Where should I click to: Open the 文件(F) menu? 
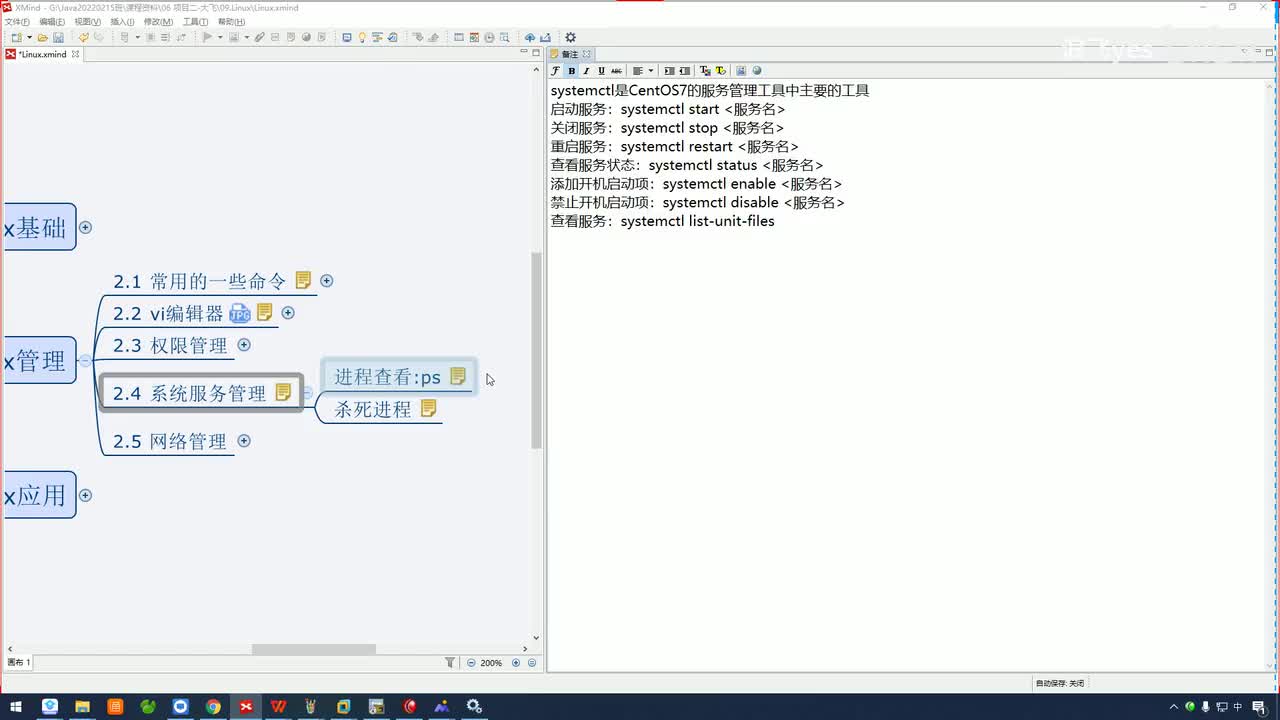17,22
